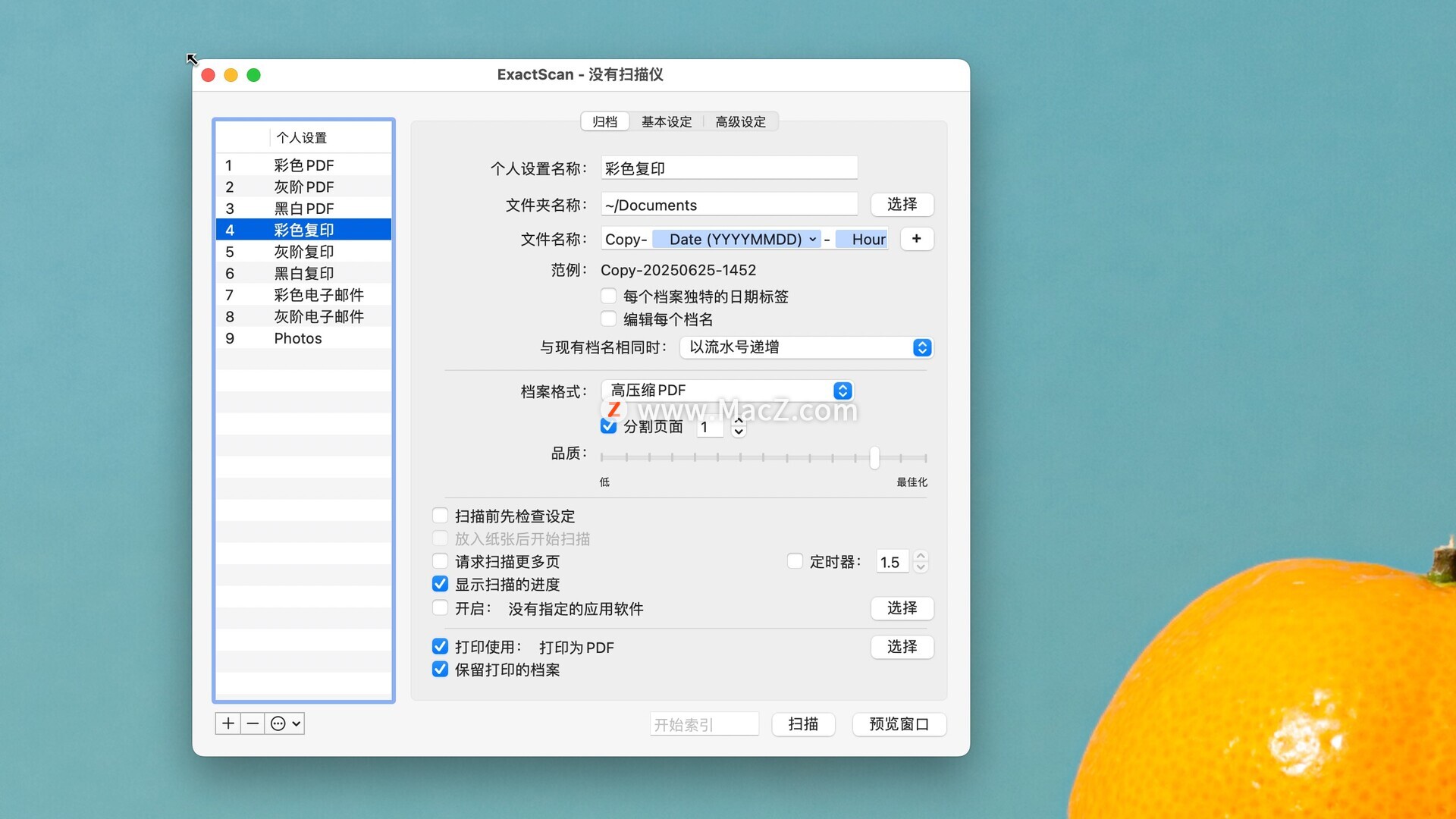
Task: Toggle the 打印使用 checkbox
Action: [440, 646]
